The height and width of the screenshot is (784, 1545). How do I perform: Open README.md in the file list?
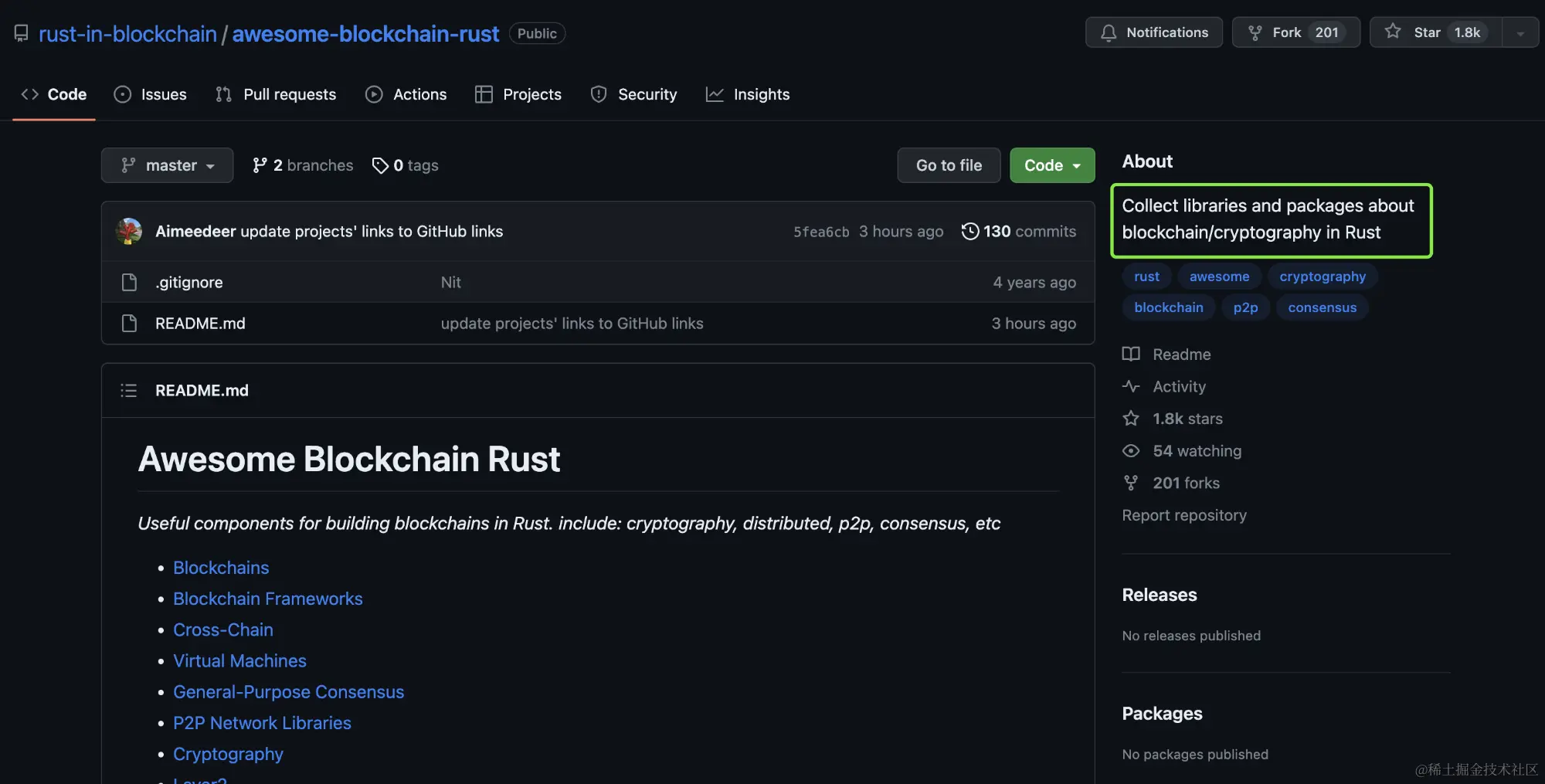(x=200, y=323)
